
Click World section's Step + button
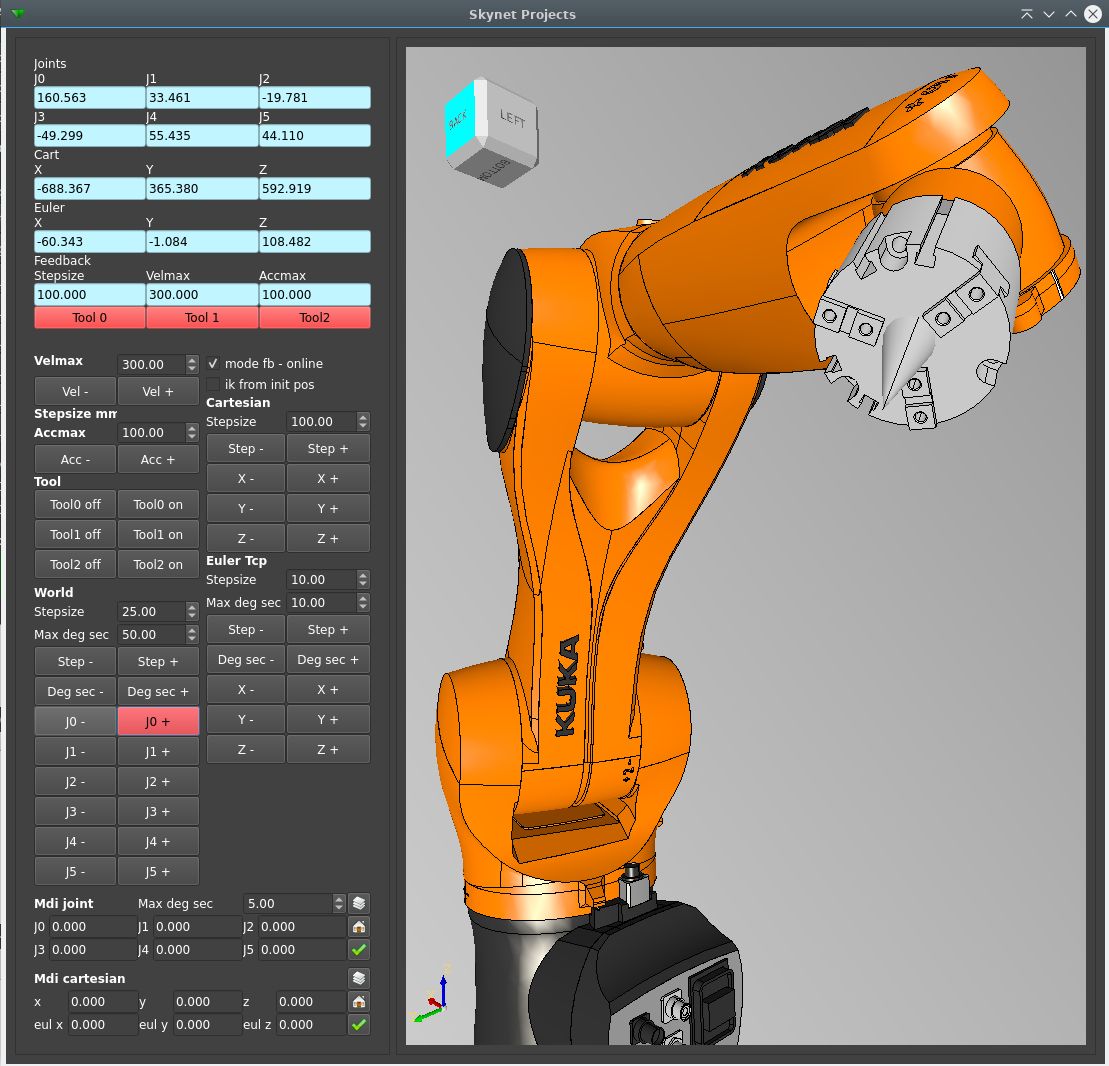pos(158,661)
